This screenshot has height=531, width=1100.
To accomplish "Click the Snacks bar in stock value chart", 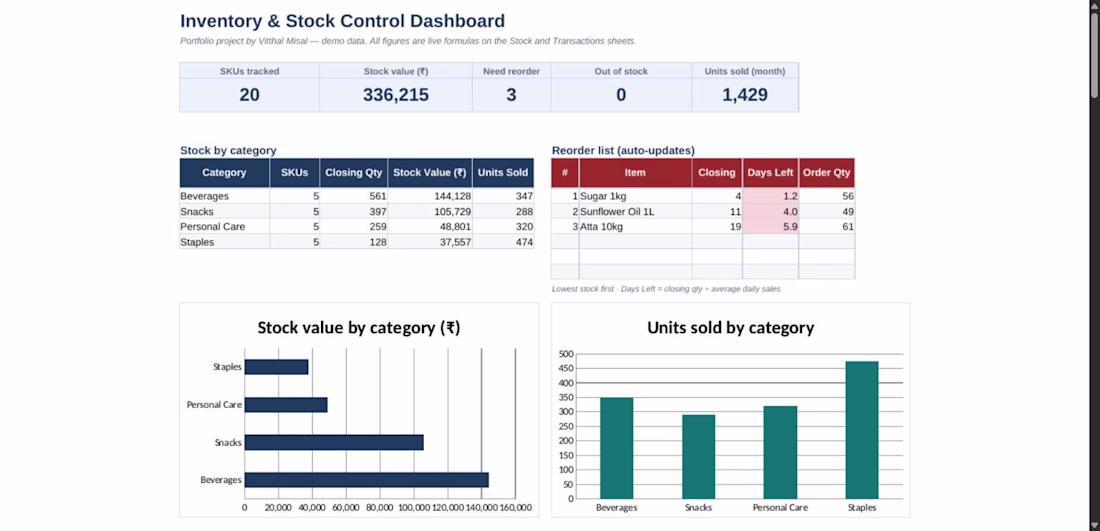I will click(334, 442).
